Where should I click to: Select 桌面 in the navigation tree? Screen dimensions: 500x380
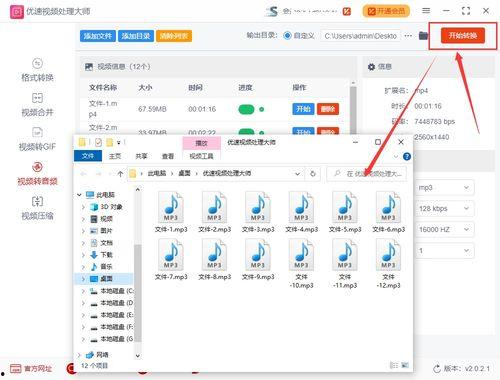[106, 279]
